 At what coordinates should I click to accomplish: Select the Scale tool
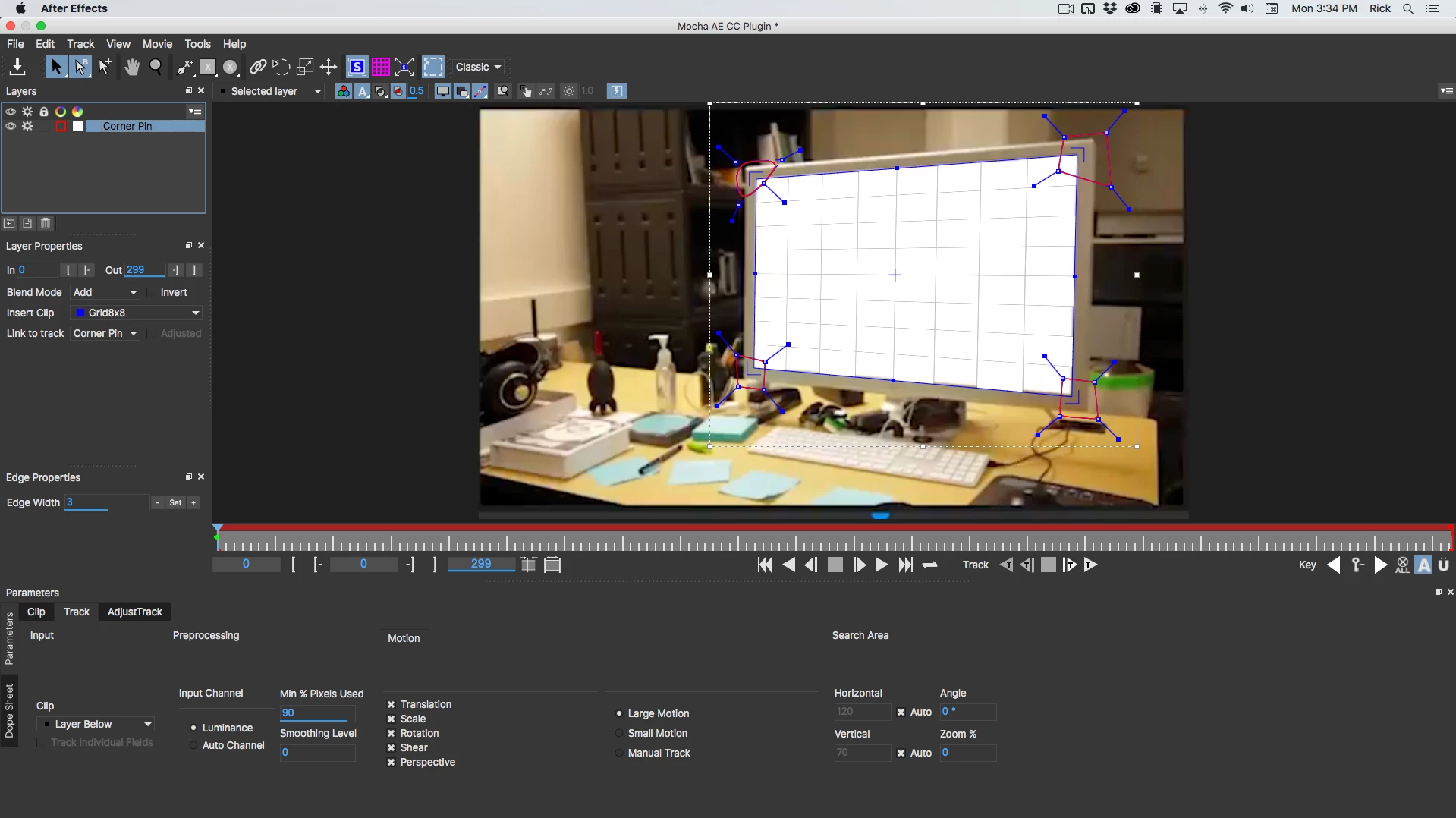coord(305,67)
